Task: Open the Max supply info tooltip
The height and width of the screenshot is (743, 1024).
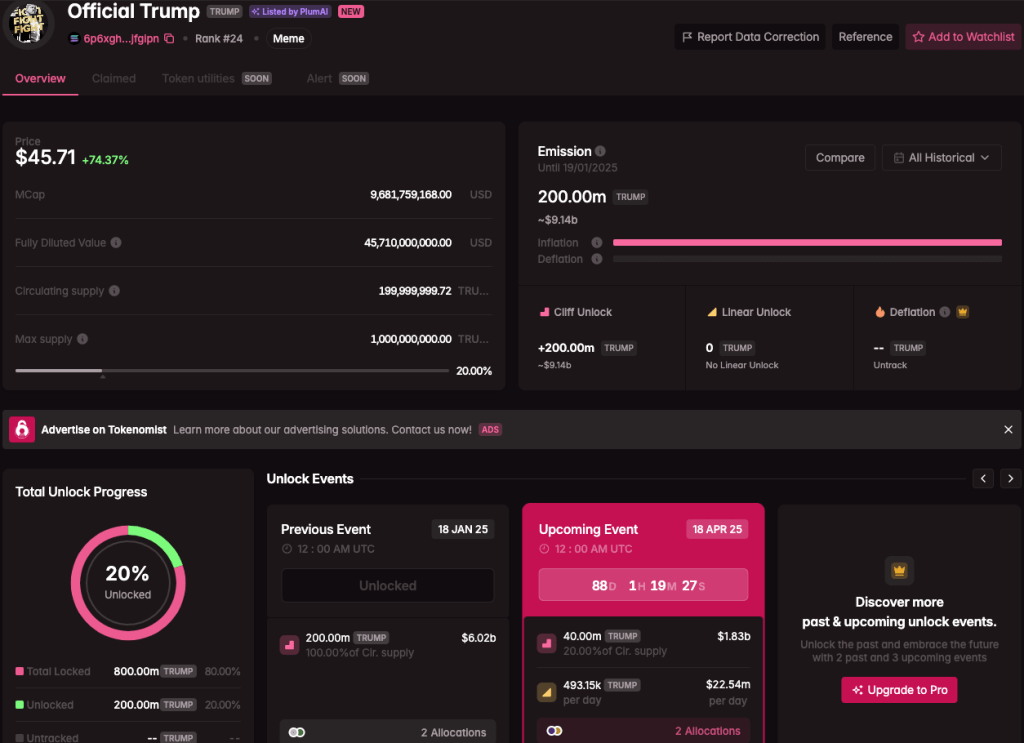Action: point(84,338)
